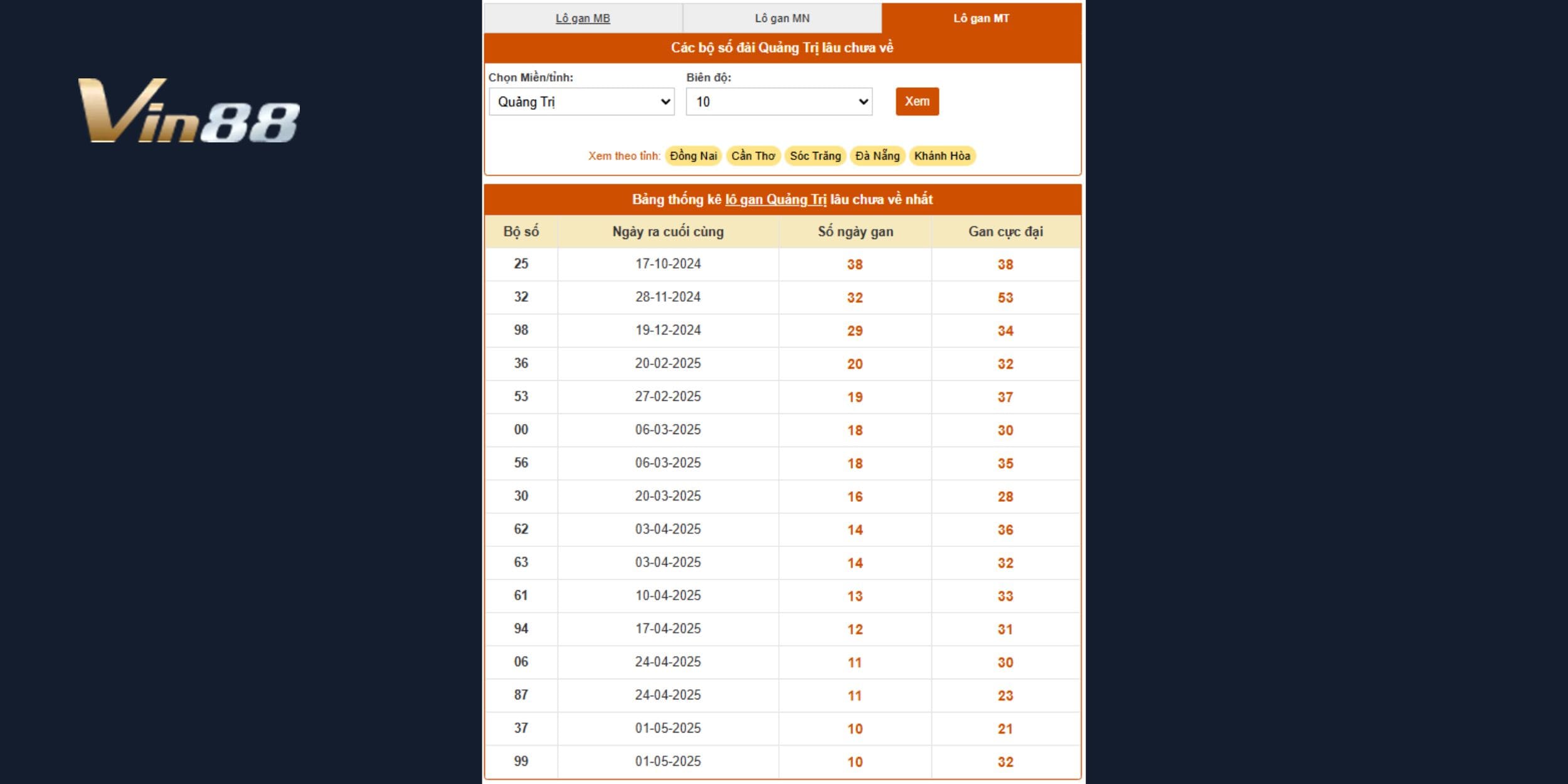1568x784 pixels.
Task: Click gan cực đại 23 in row 87
Action: point(1005,696)
